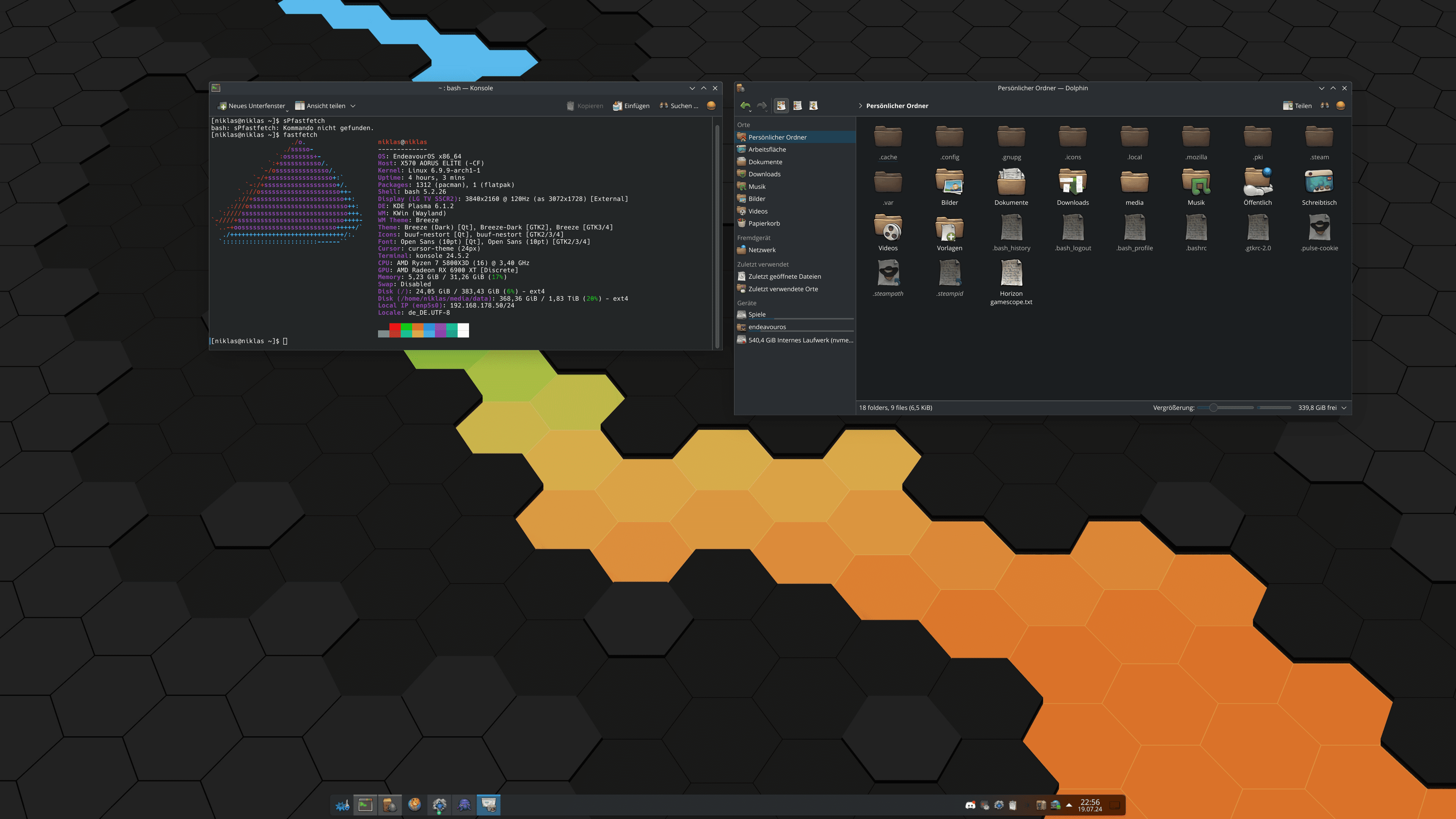Click the Teilen split view button in Dolphin
Screen dimensions: 1456x819
click(x=1297, y=106)
